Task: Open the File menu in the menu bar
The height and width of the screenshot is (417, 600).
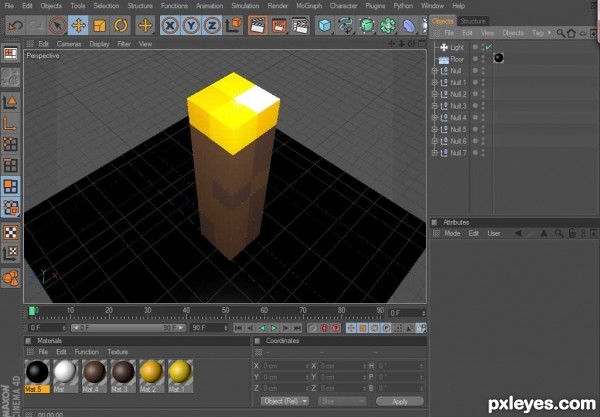Action: (9, 6)
